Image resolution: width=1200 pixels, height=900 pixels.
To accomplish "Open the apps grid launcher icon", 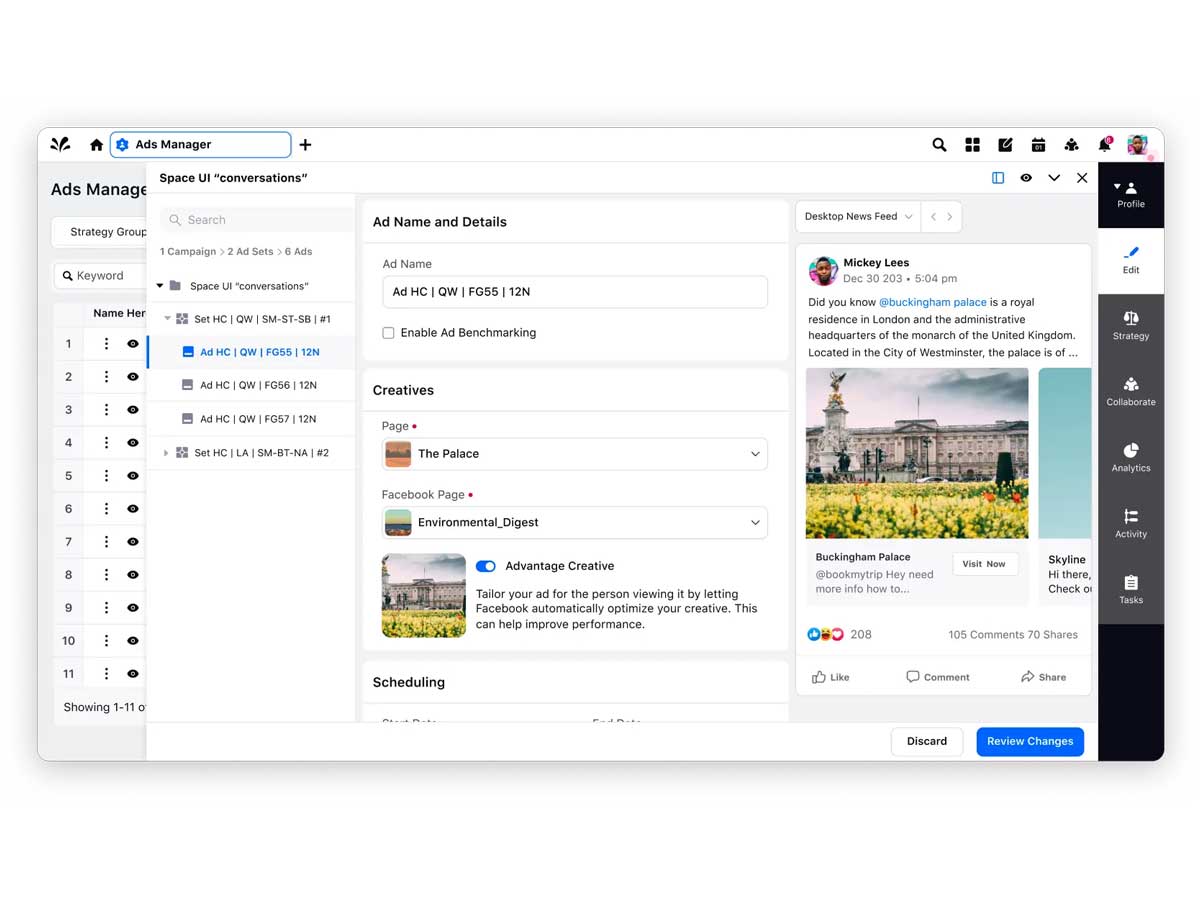I will pyautogui.click(x=972, y=145).
